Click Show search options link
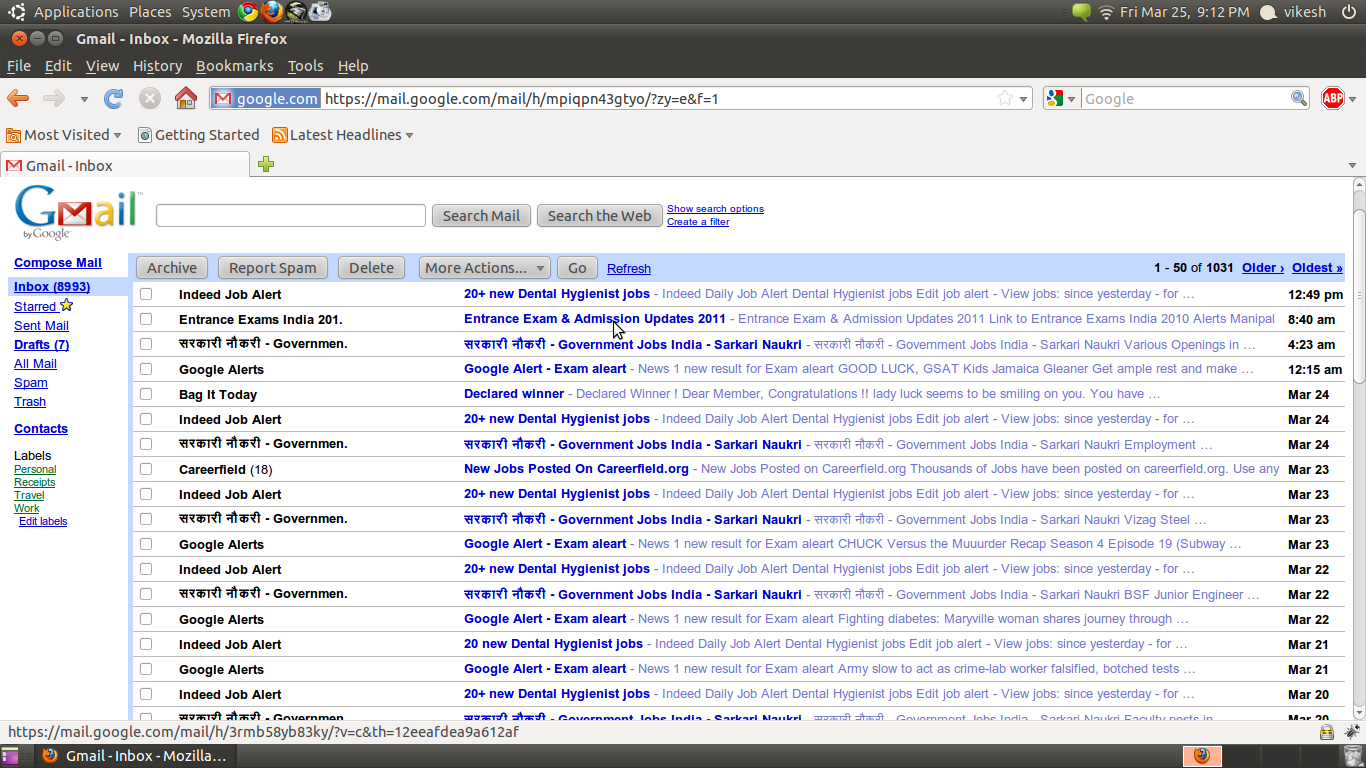1366x768 pixels. (715, 209)
